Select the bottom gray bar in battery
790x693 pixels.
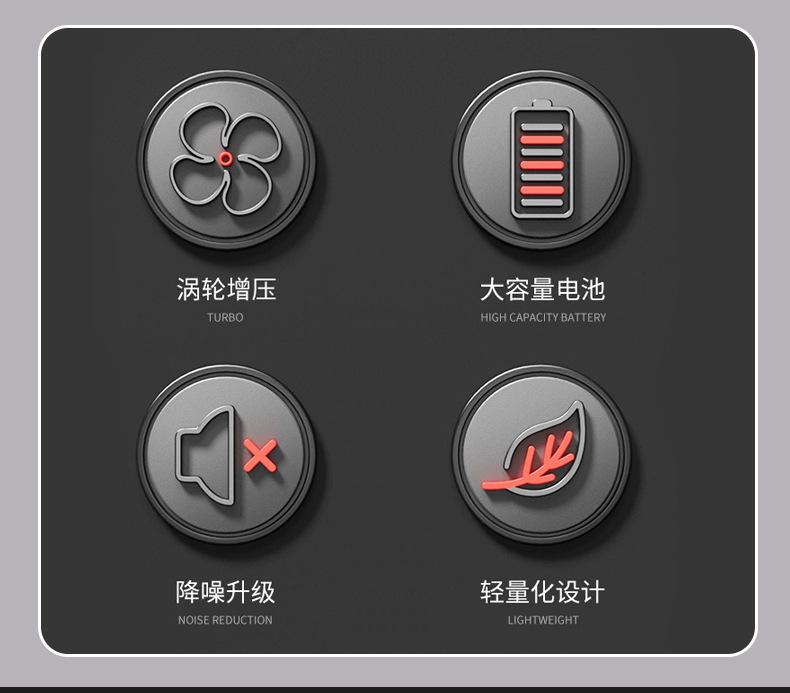coord(542,203)
